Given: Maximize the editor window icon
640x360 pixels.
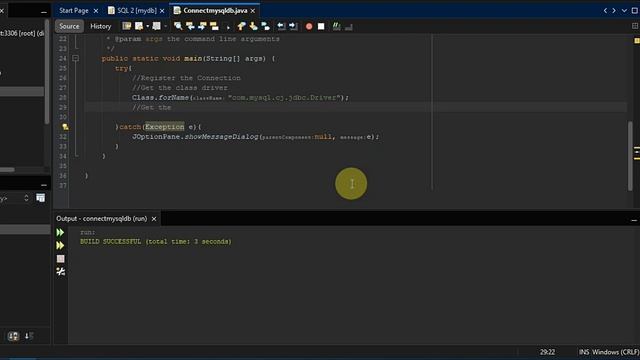Looking at the screenshot, I should 635,11.
